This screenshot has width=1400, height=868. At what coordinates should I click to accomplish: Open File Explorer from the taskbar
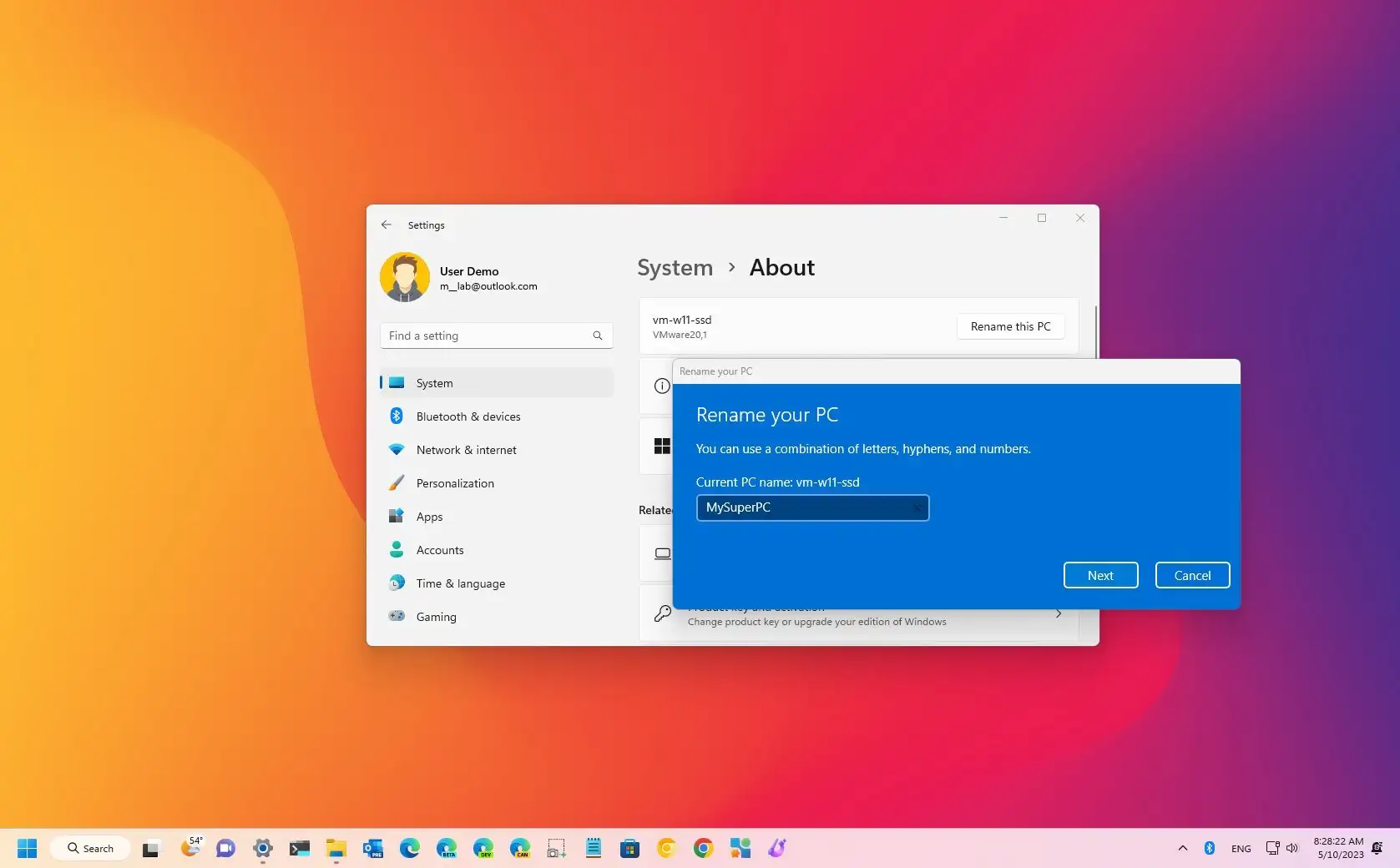pos(336,848)
